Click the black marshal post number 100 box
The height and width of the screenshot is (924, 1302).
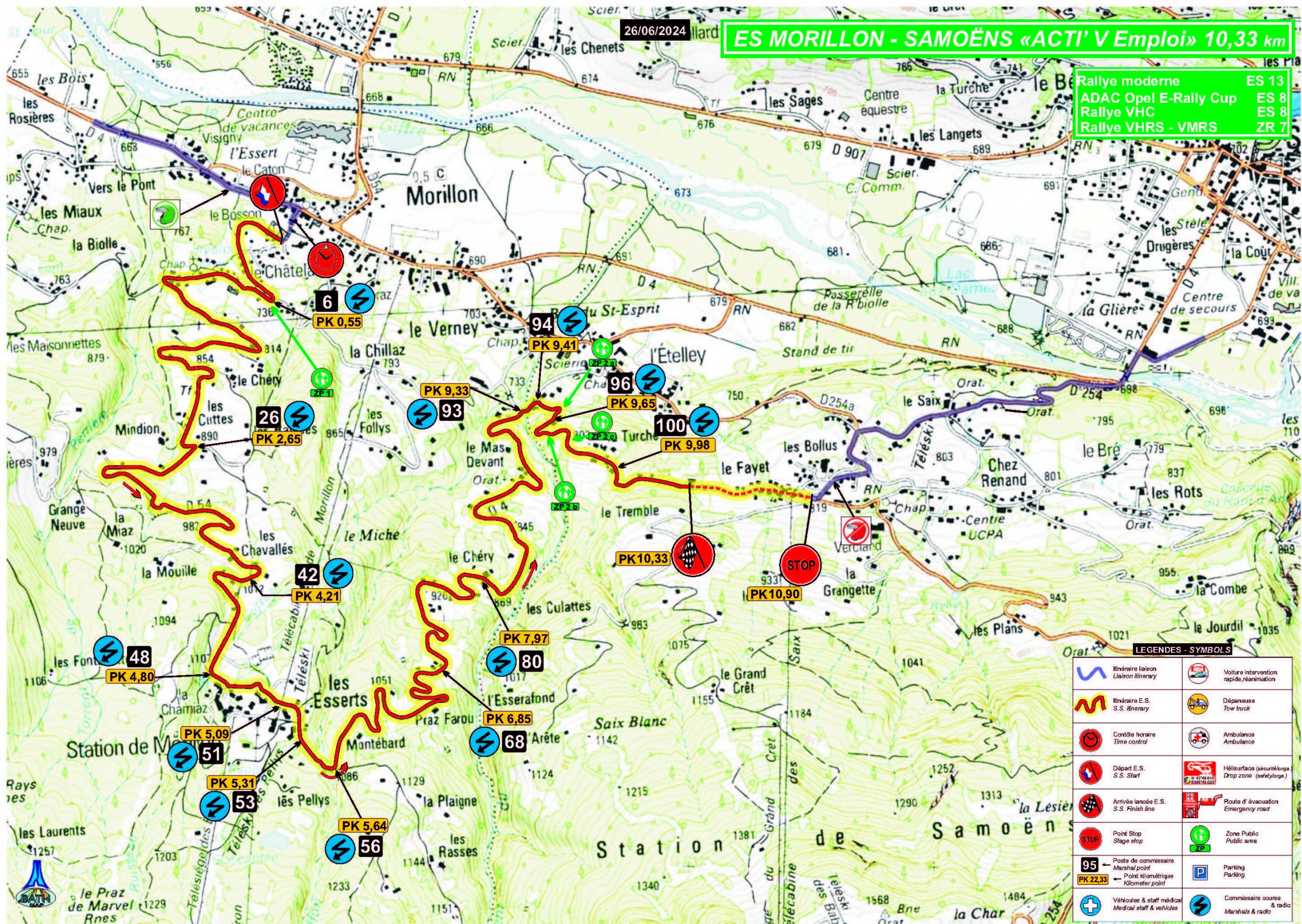click(x=670, y=425)
